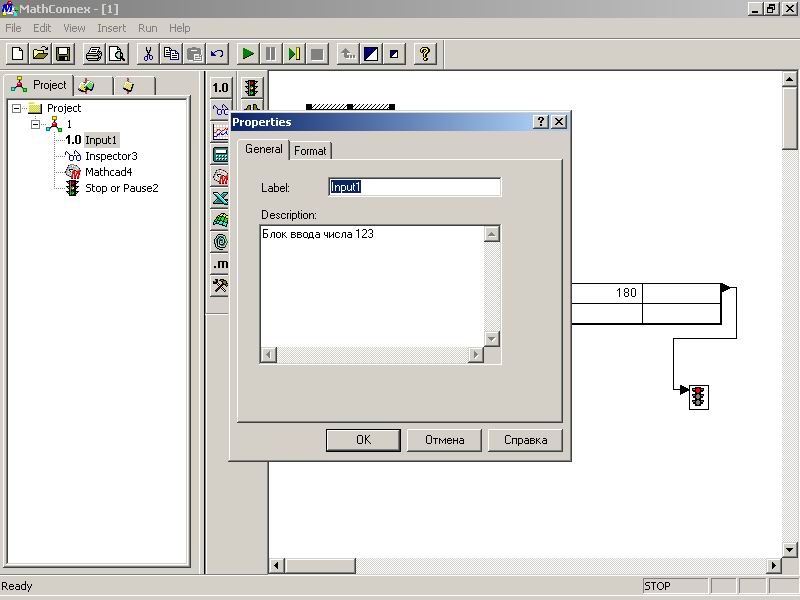Open the Edit menu
The image size is (800, 600).
pos(42,28)
